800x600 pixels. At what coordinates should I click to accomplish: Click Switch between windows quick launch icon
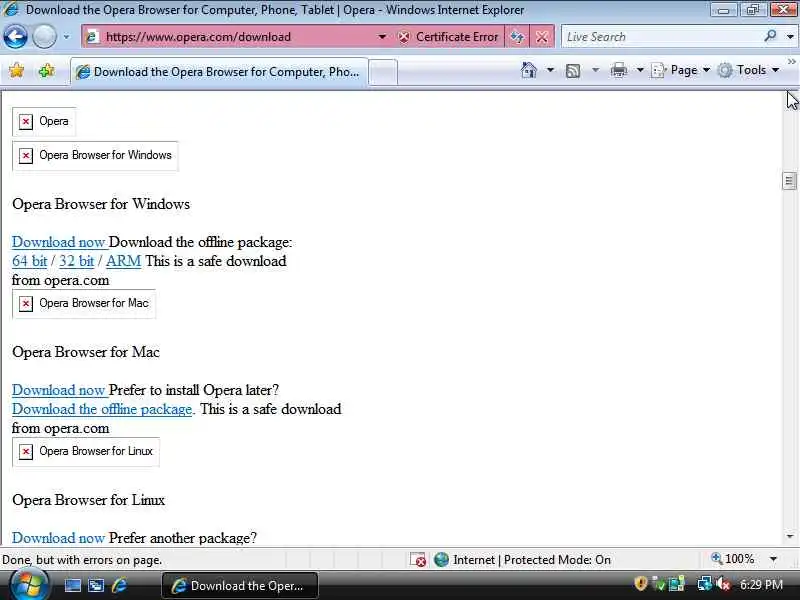click(x=96, y=585)
